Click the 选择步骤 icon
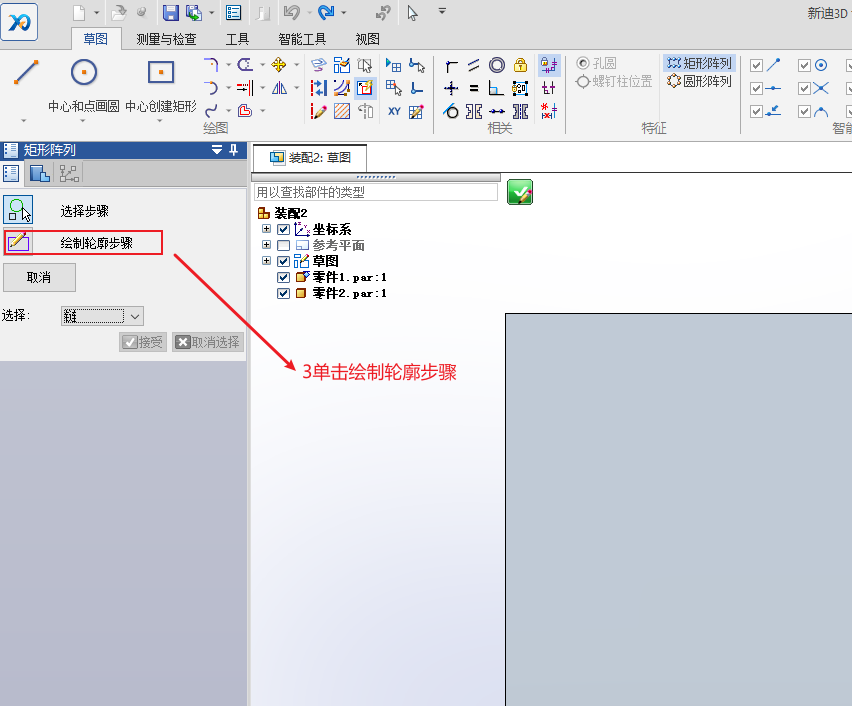 18,210
